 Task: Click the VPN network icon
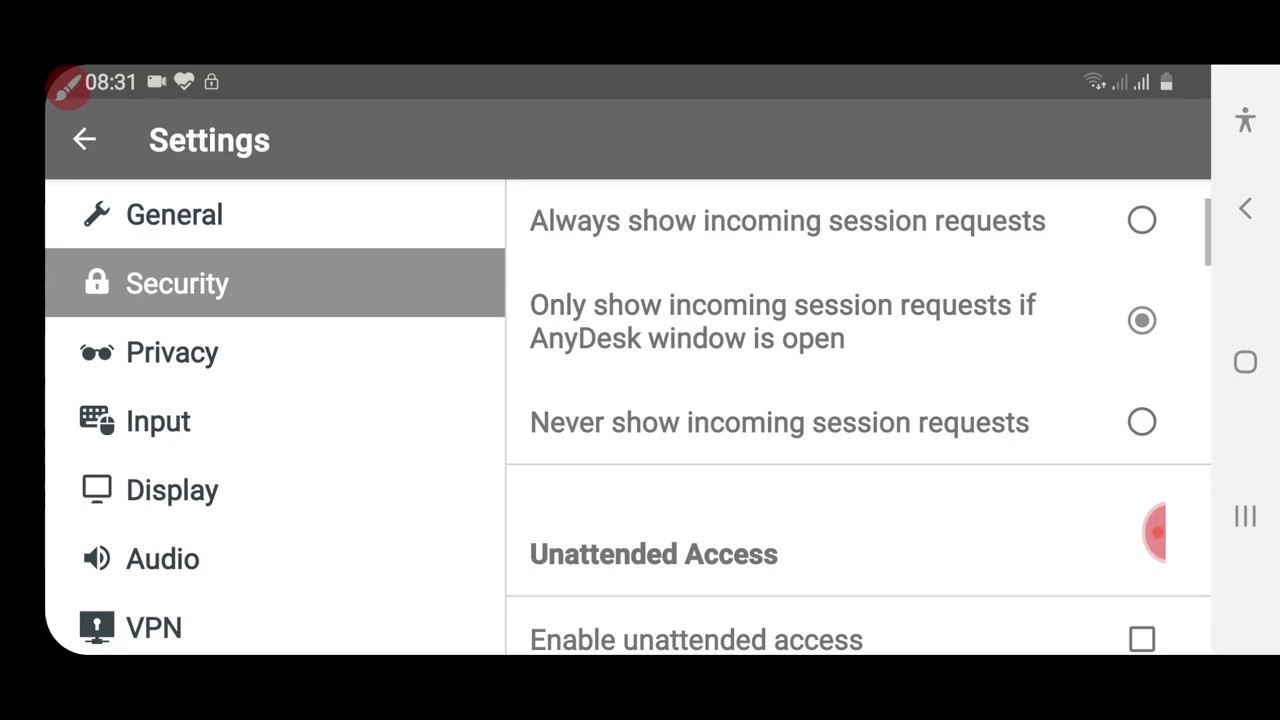(97, 627)
